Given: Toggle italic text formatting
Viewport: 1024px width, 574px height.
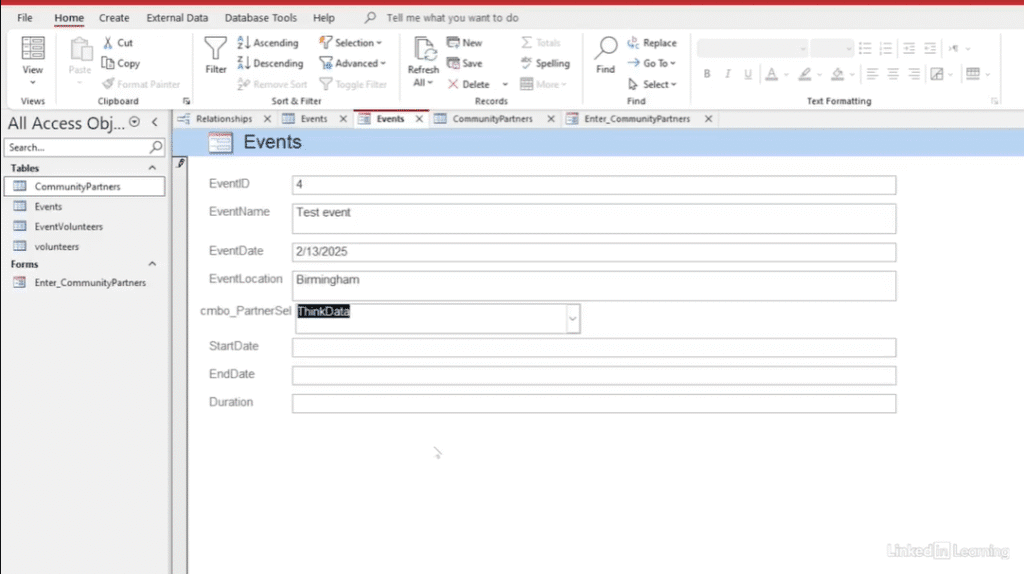Looking at the screenshot, I should pyautogui.click(x=728, y=74).
